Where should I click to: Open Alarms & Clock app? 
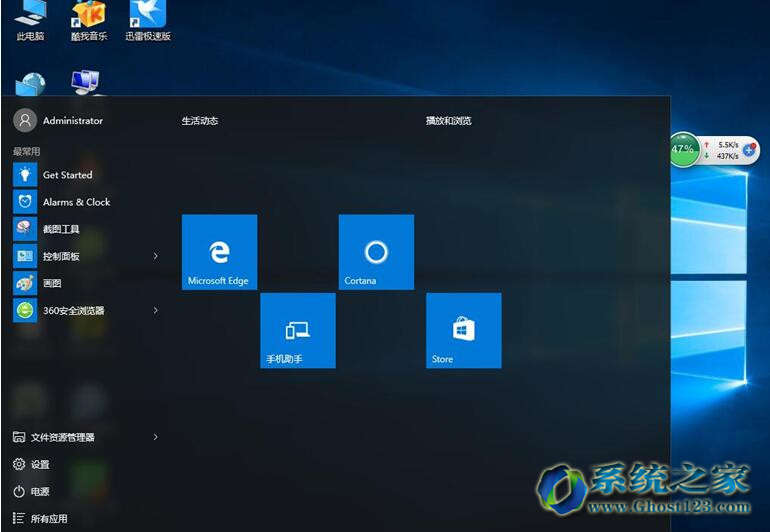(x=76, y=202)
